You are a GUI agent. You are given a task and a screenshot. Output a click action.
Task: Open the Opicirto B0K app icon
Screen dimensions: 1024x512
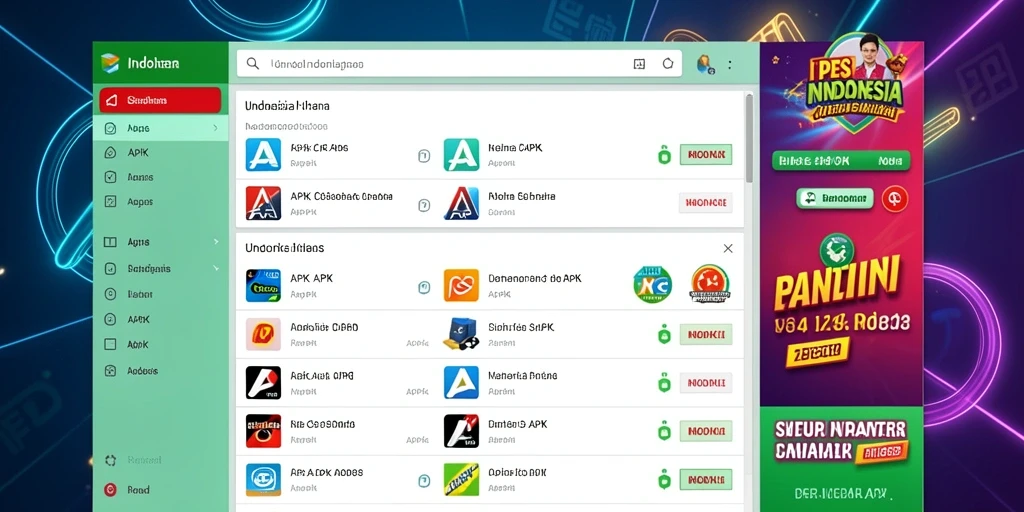[461, 480]
